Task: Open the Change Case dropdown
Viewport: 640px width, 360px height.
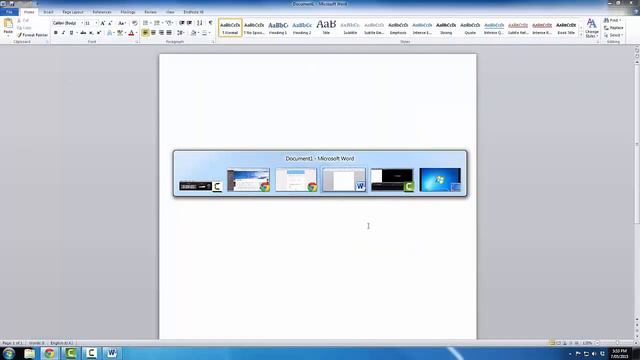Action: [122, 23]
